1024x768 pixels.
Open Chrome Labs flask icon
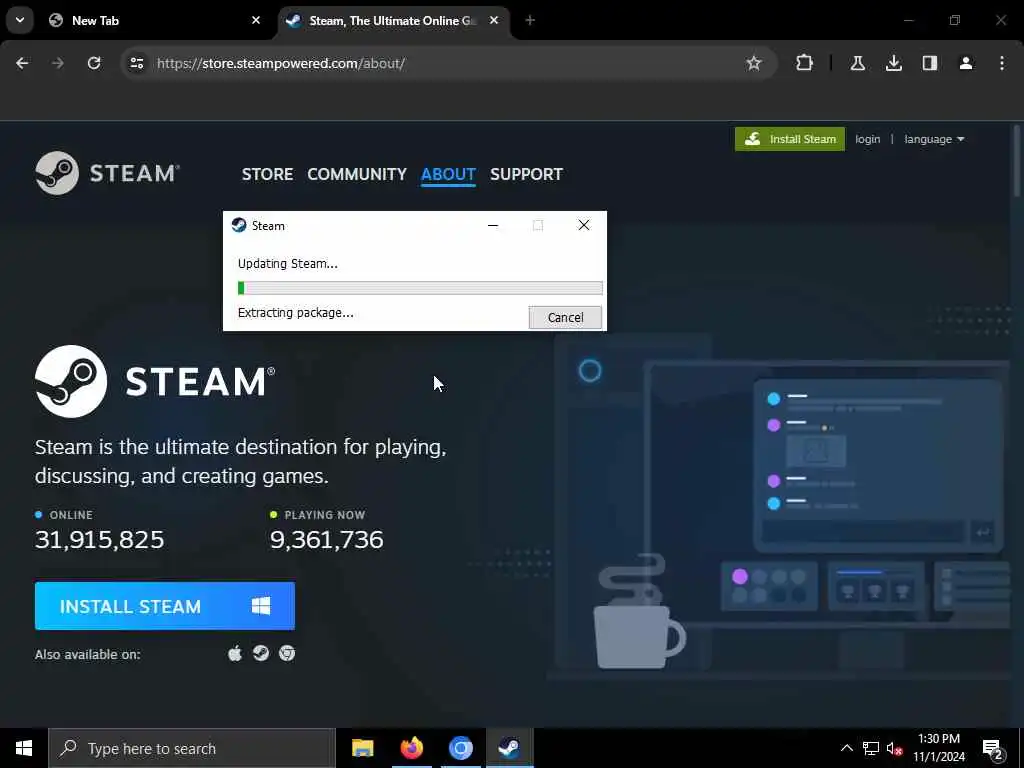[x=857, y=63]
